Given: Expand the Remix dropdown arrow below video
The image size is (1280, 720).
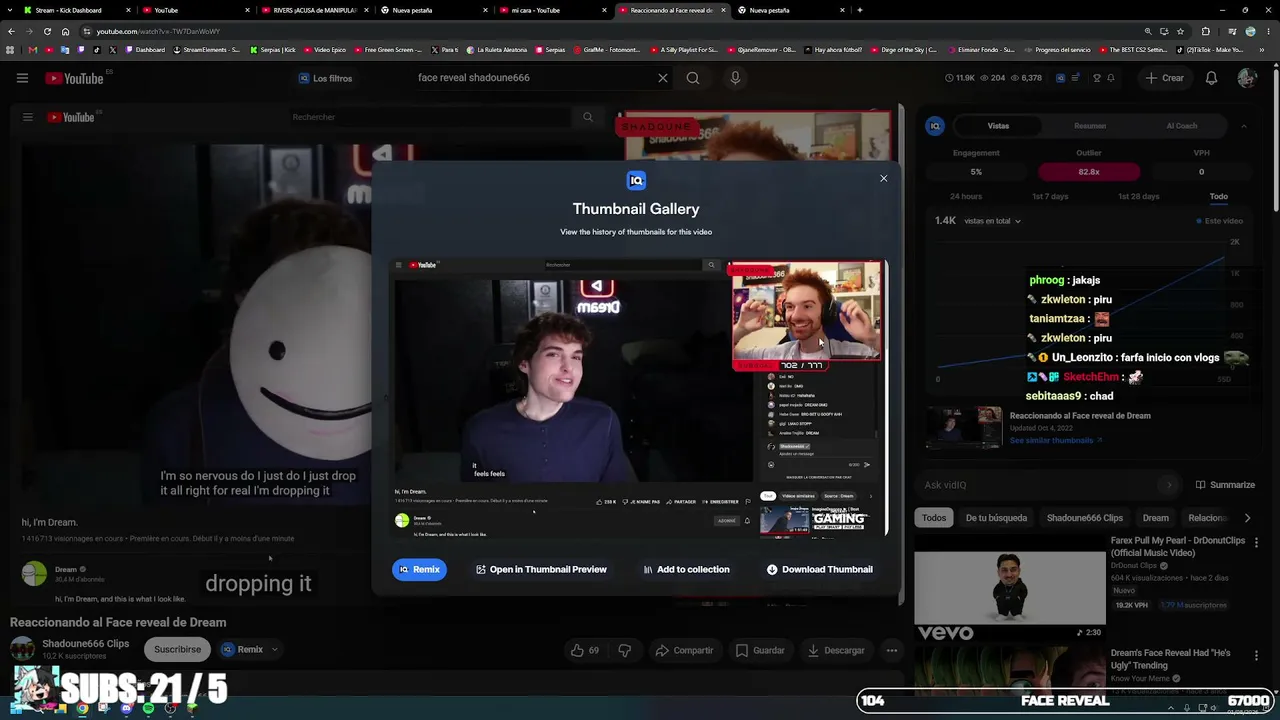Looking at the screenshot, I should [x=275, y=650].
